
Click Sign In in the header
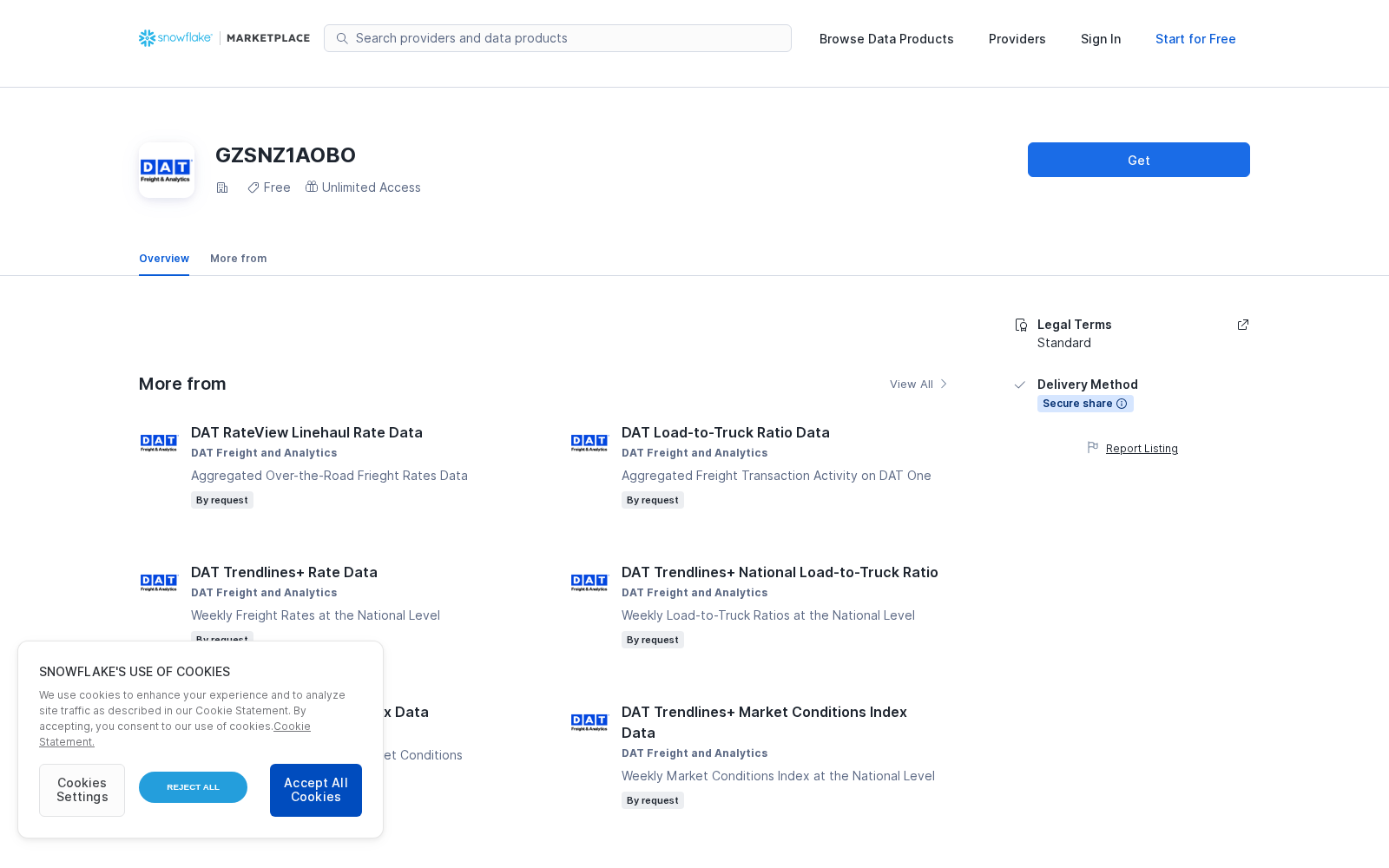[x=1101, y=39]
